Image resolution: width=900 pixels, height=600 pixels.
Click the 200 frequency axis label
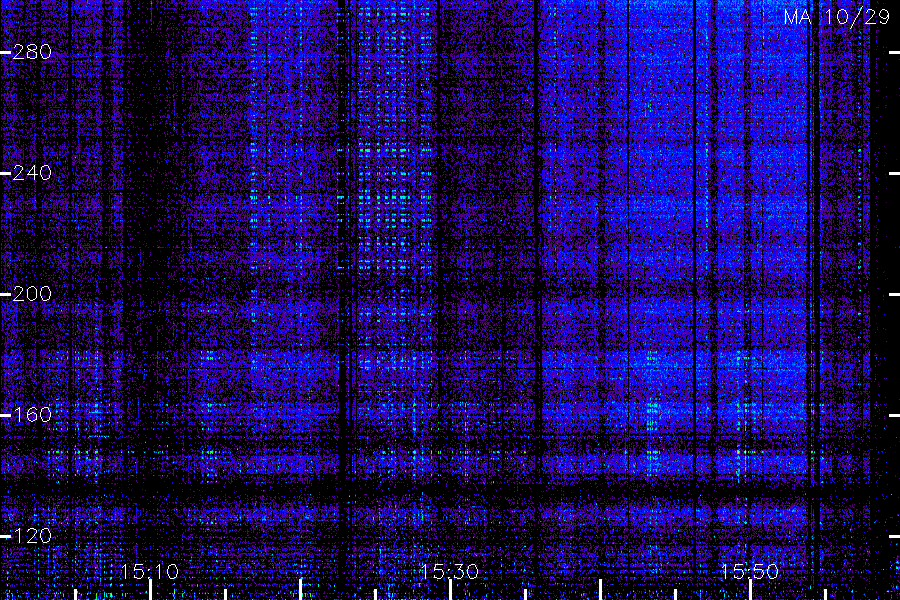(x=32, y=294)
